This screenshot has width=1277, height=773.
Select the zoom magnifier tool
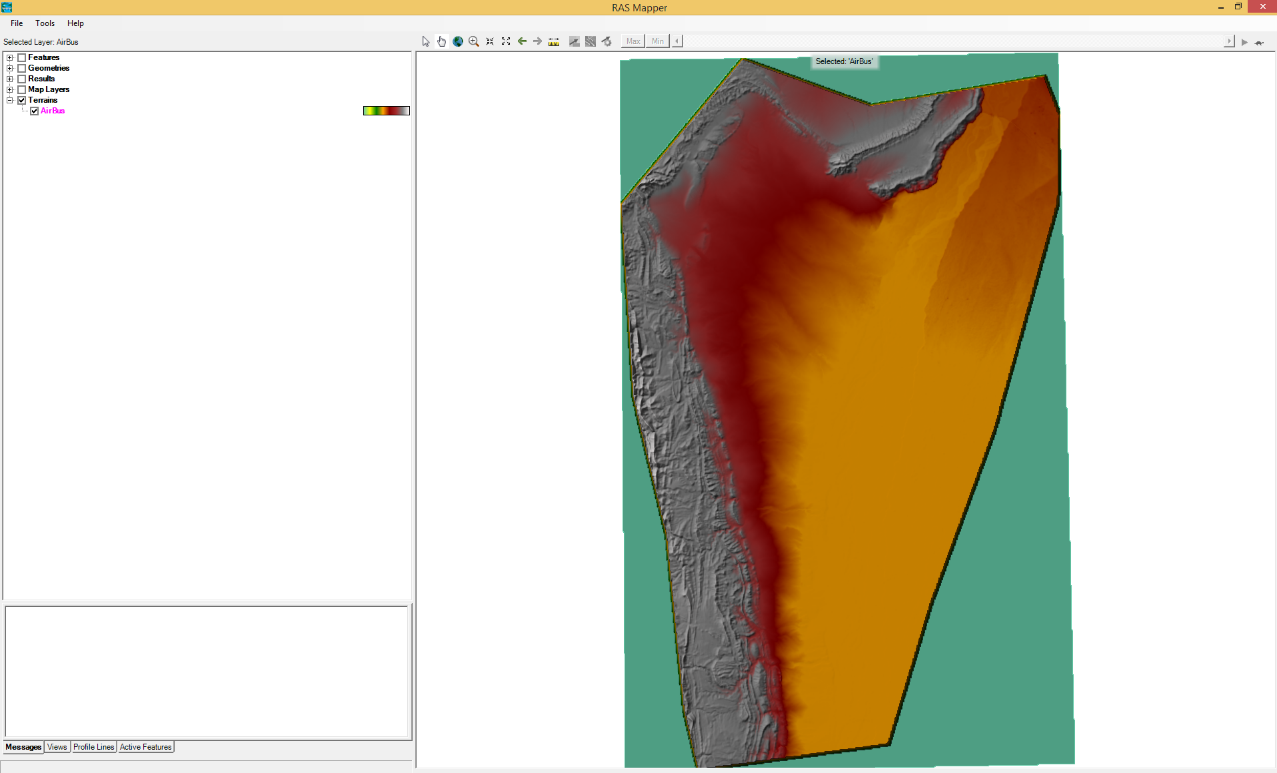pos(474,41)
